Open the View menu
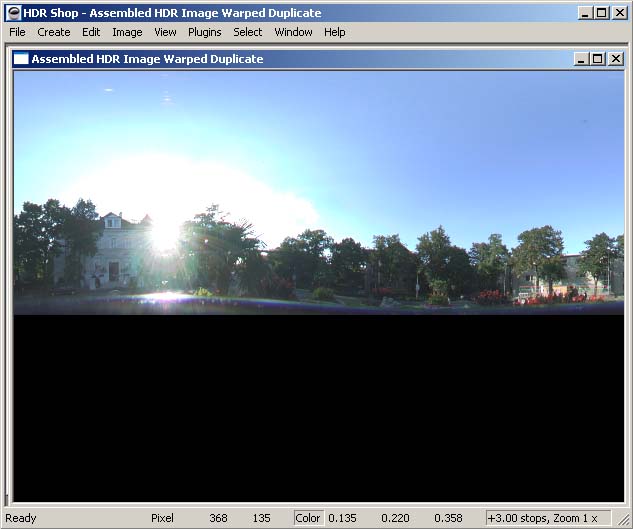The height and width of the screenshot is (529, 633). coord(165,32)
